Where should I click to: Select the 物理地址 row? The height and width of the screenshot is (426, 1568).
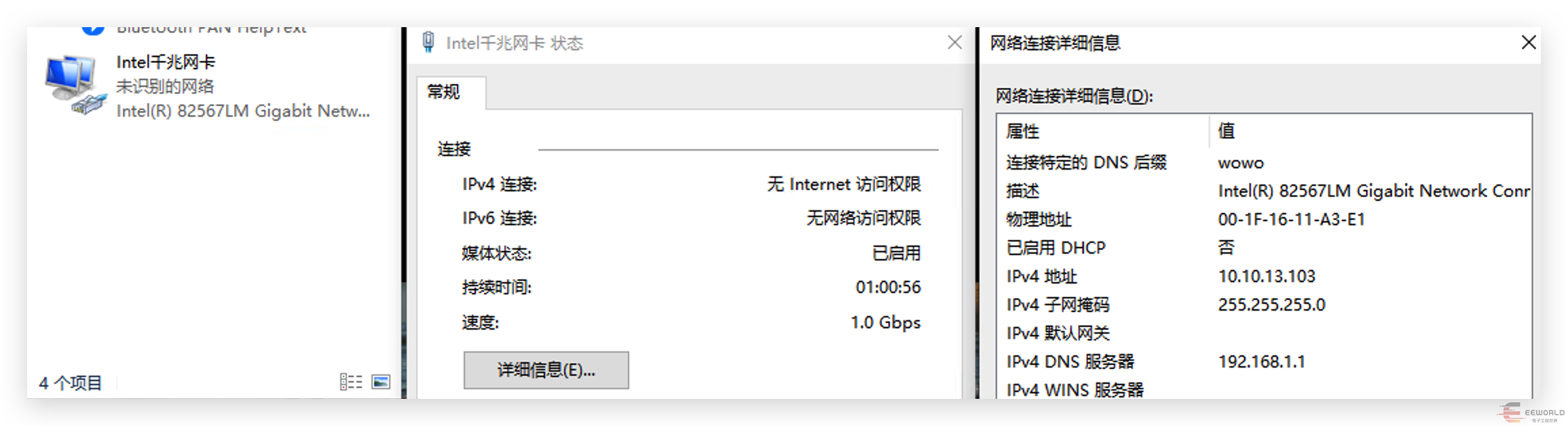click(x=1039, y=219)
